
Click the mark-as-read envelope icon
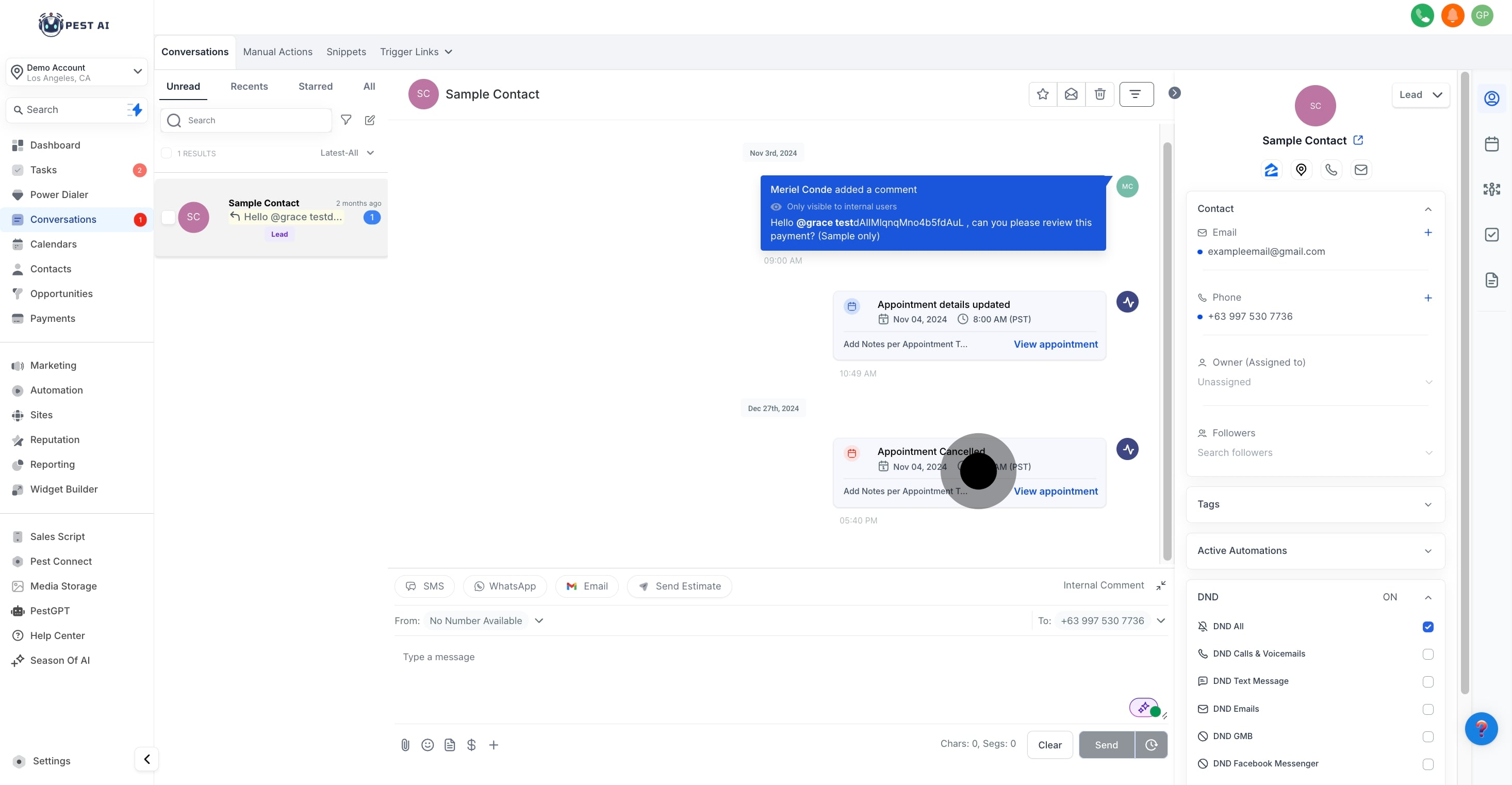1071,94
